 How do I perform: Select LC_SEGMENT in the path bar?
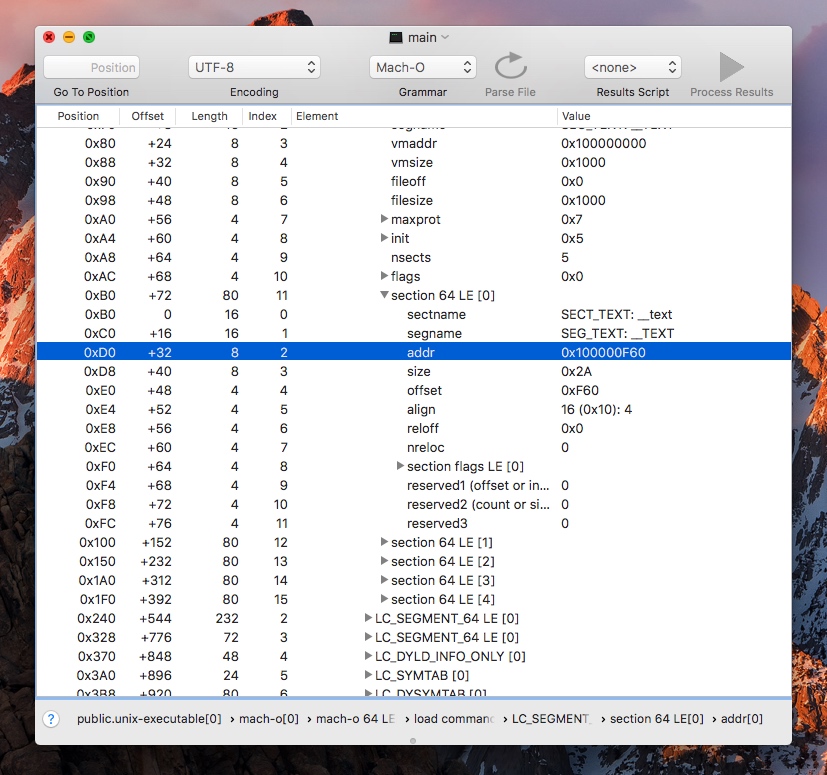[x=552, y=719]
